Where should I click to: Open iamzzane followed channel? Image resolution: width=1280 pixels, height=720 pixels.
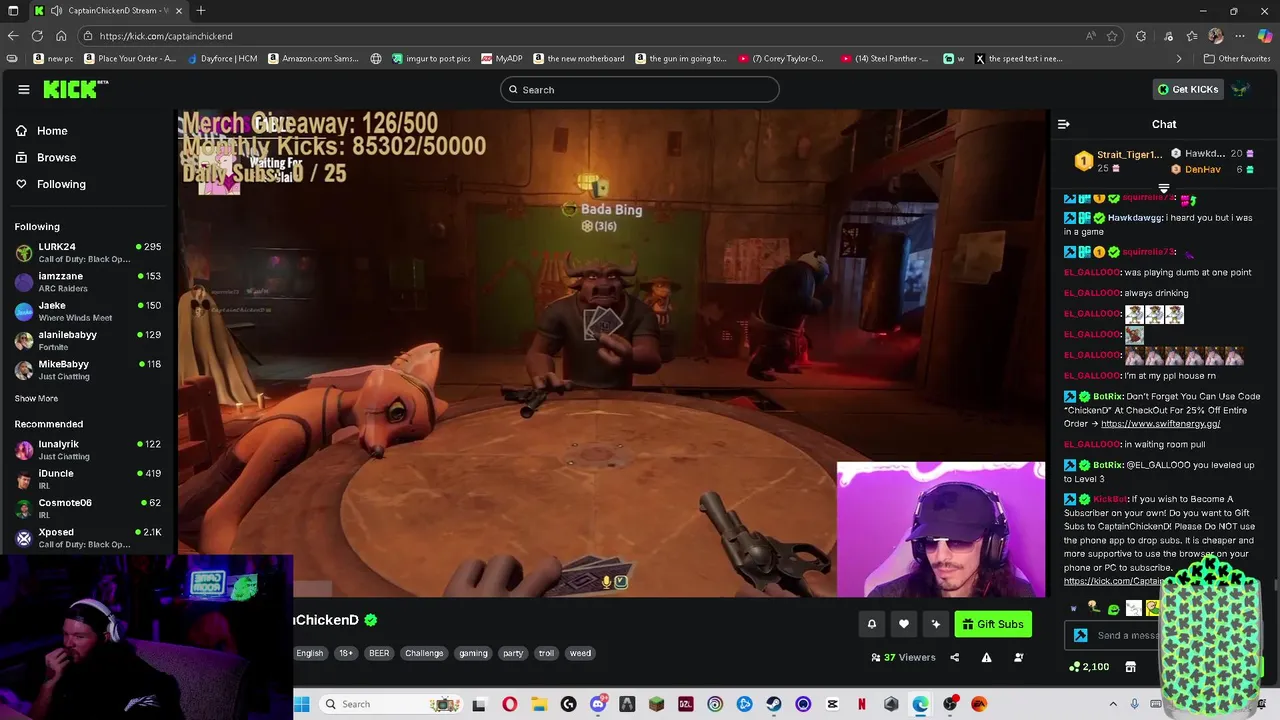pyautogui.click(x=88, y=282)
